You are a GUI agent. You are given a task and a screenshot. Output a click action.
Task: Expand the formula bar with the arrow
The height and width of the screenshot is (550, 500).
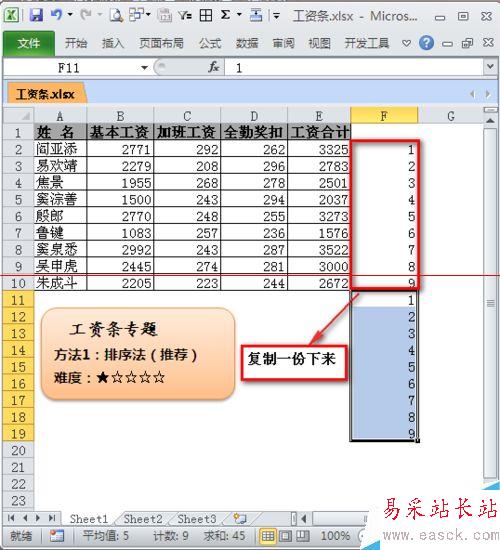click(491, 66)
